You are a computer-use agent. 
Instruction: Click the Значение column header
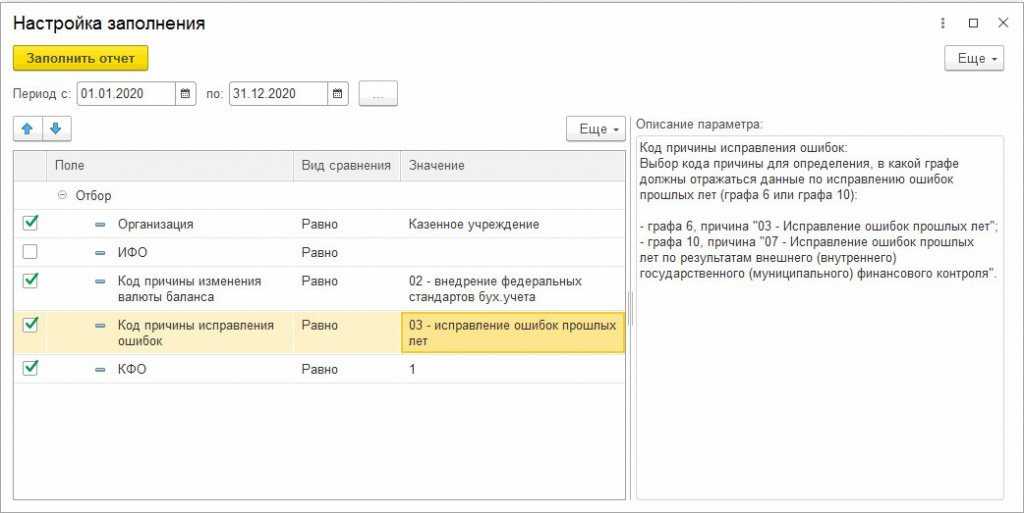coord(513,166)
